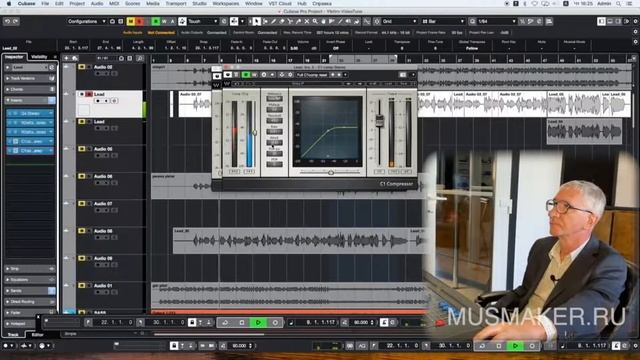
Task: Open the Audio menu
Action: (97, 3)
